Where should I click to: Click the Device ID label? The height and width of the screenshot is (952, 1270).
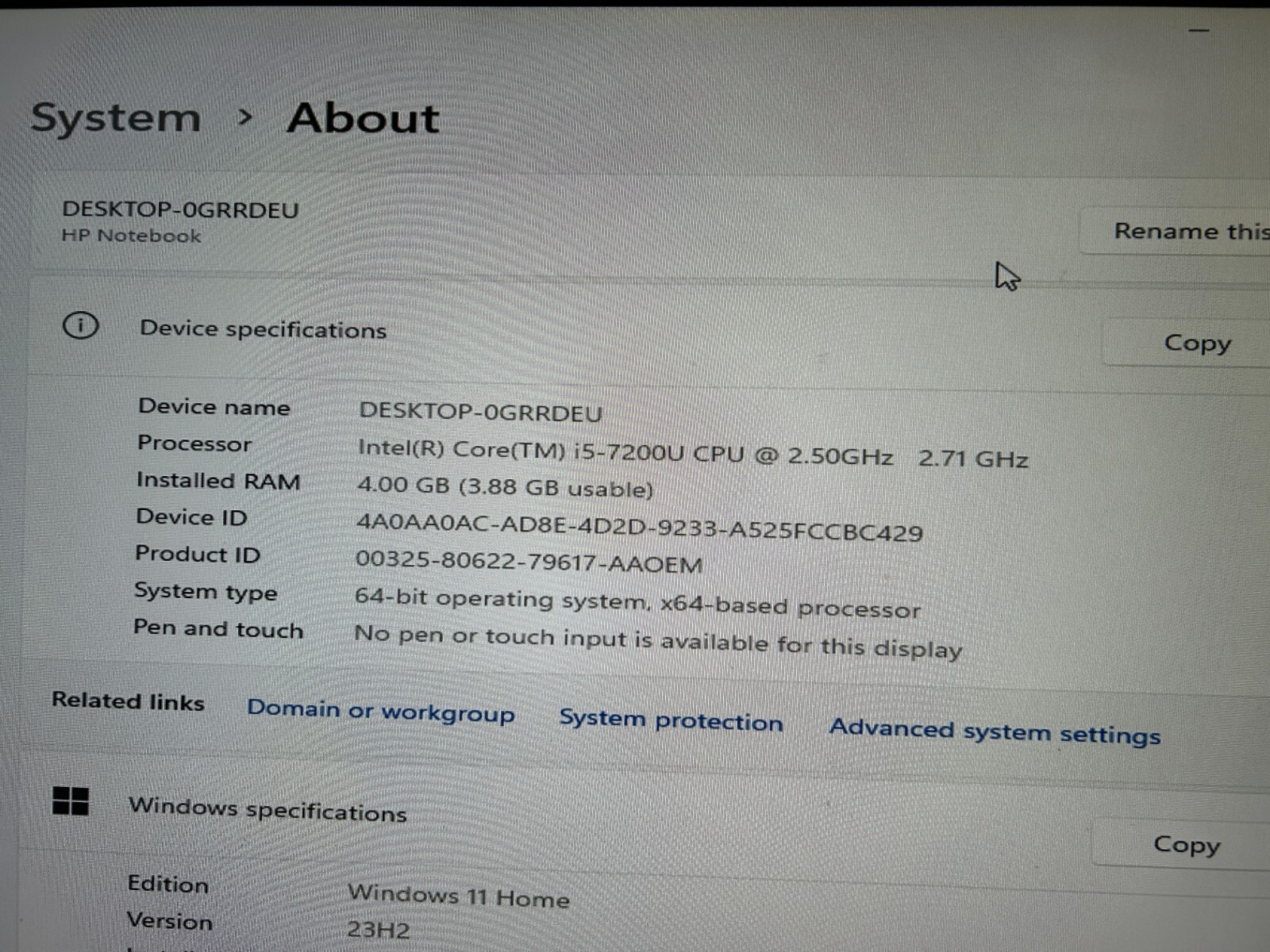191,517
